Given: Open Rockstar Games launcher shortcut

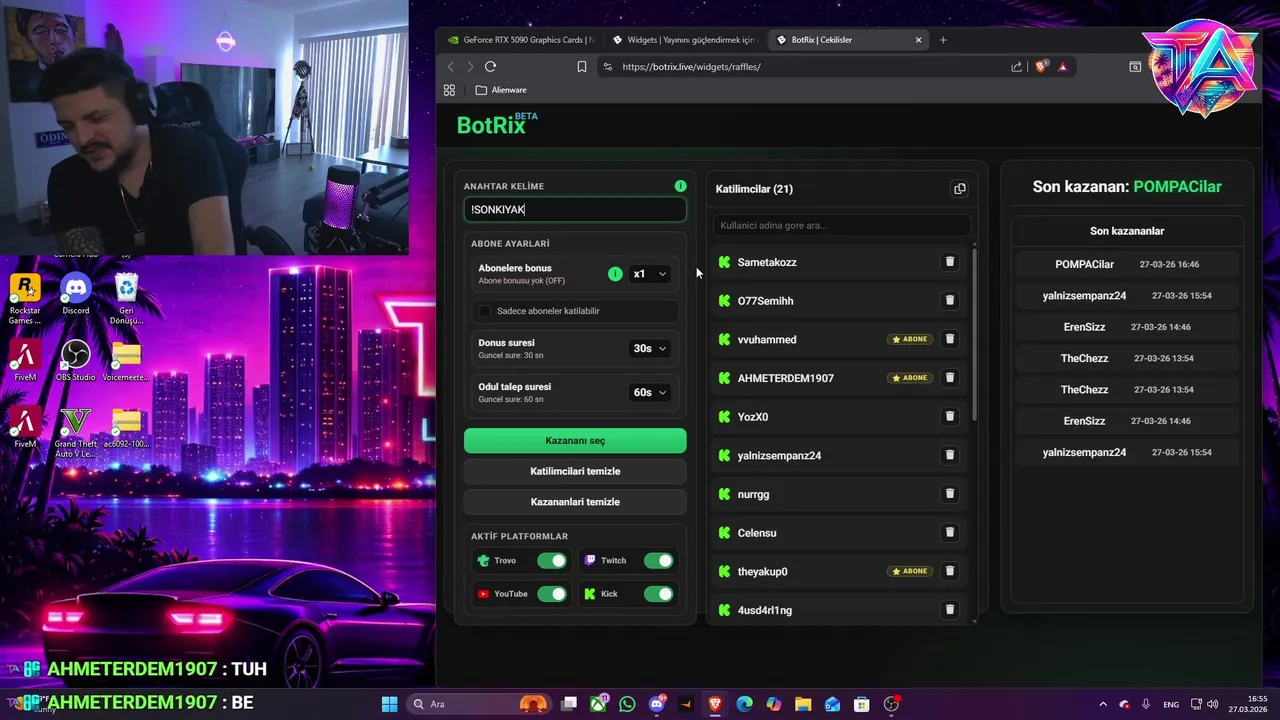Looking at the screenshot, I should [25, 299].
